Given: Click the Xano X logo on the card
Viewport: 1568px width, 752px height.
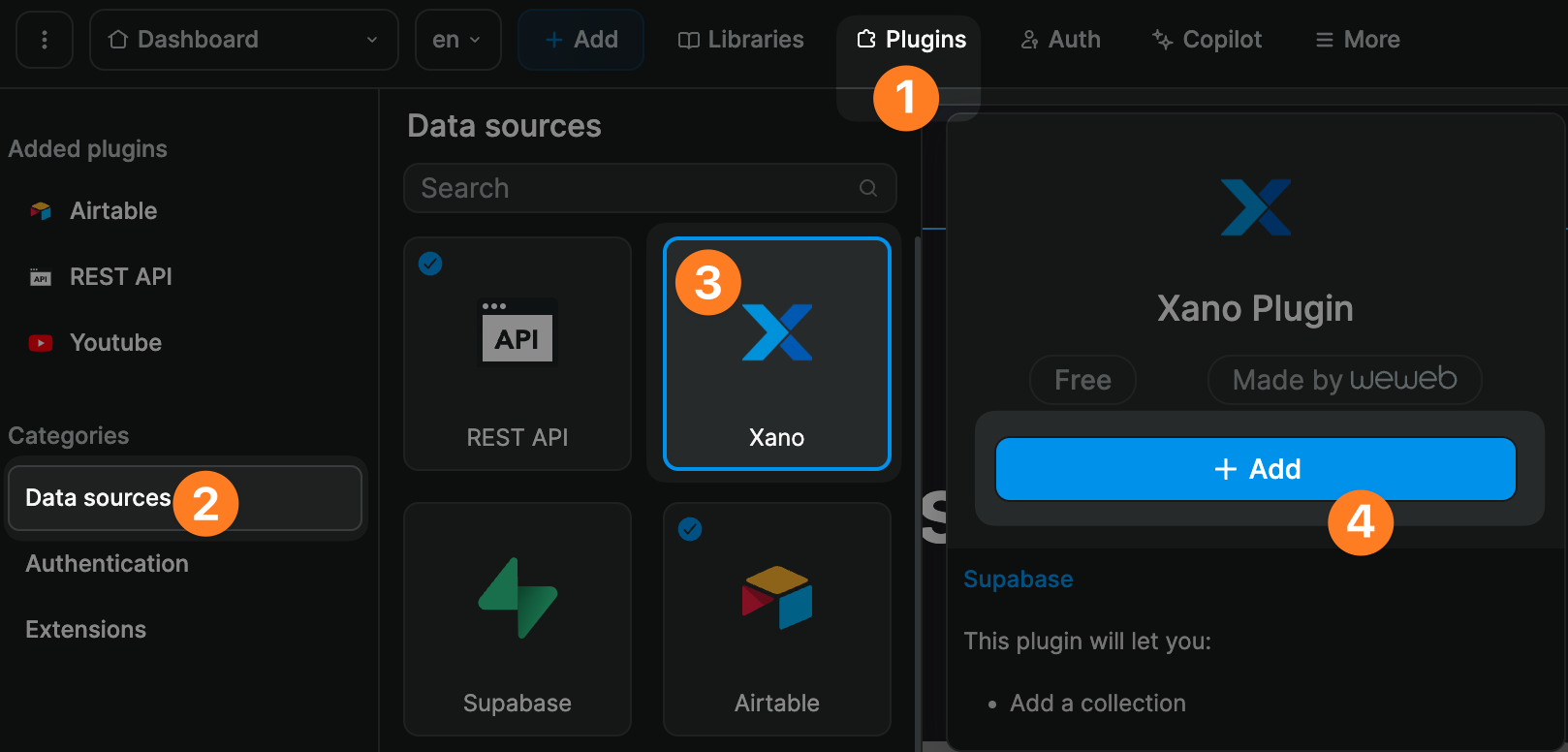Looking at the screenshot, I should 777,331.
